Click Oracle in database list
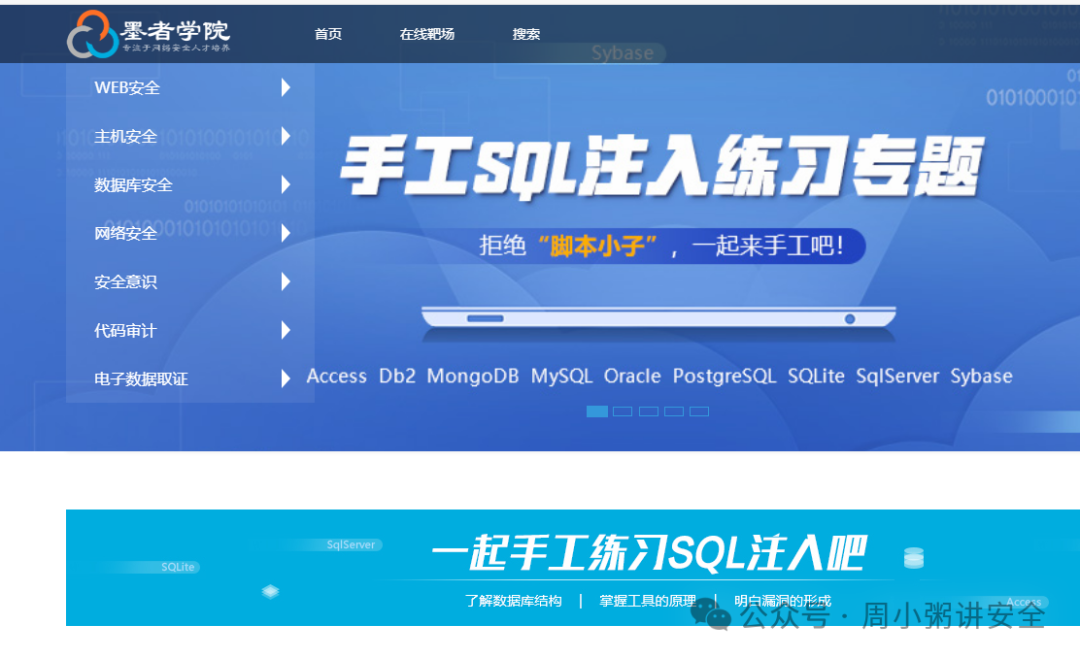Screen dimensions: 1080x658 (x=632, y=376)
